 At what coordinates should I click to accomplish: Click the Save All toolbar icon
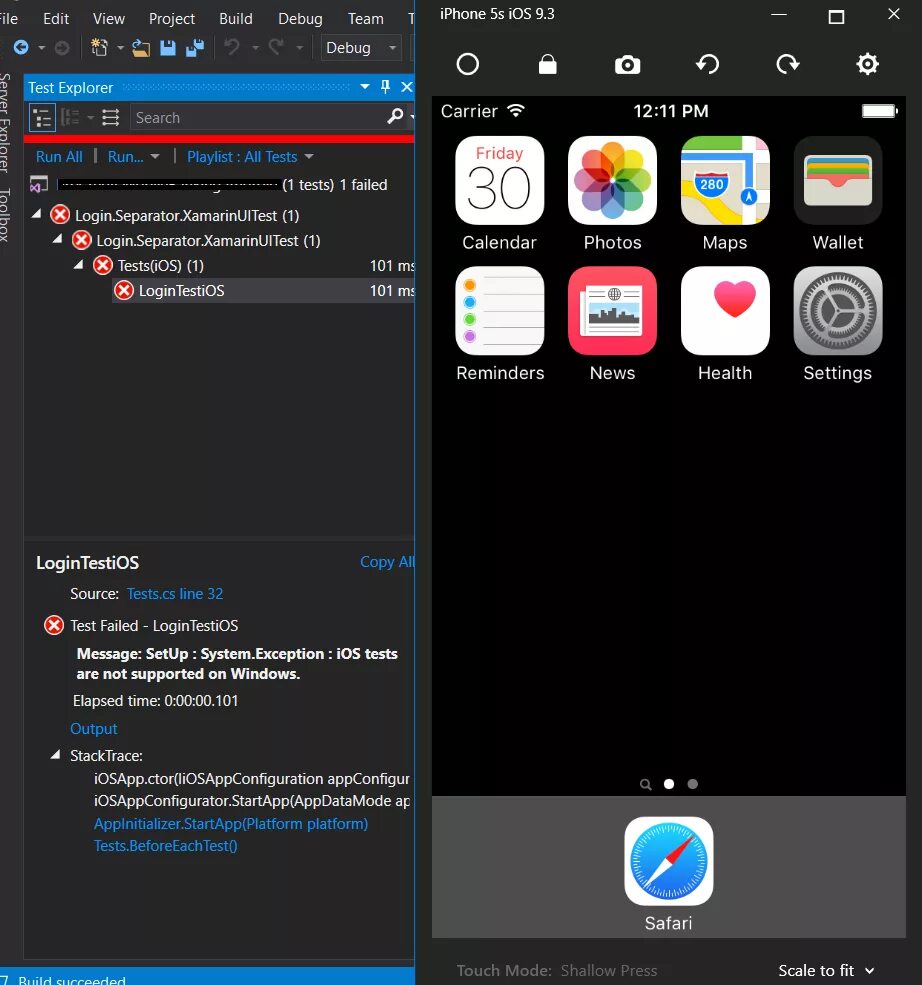tap(195, 48)
